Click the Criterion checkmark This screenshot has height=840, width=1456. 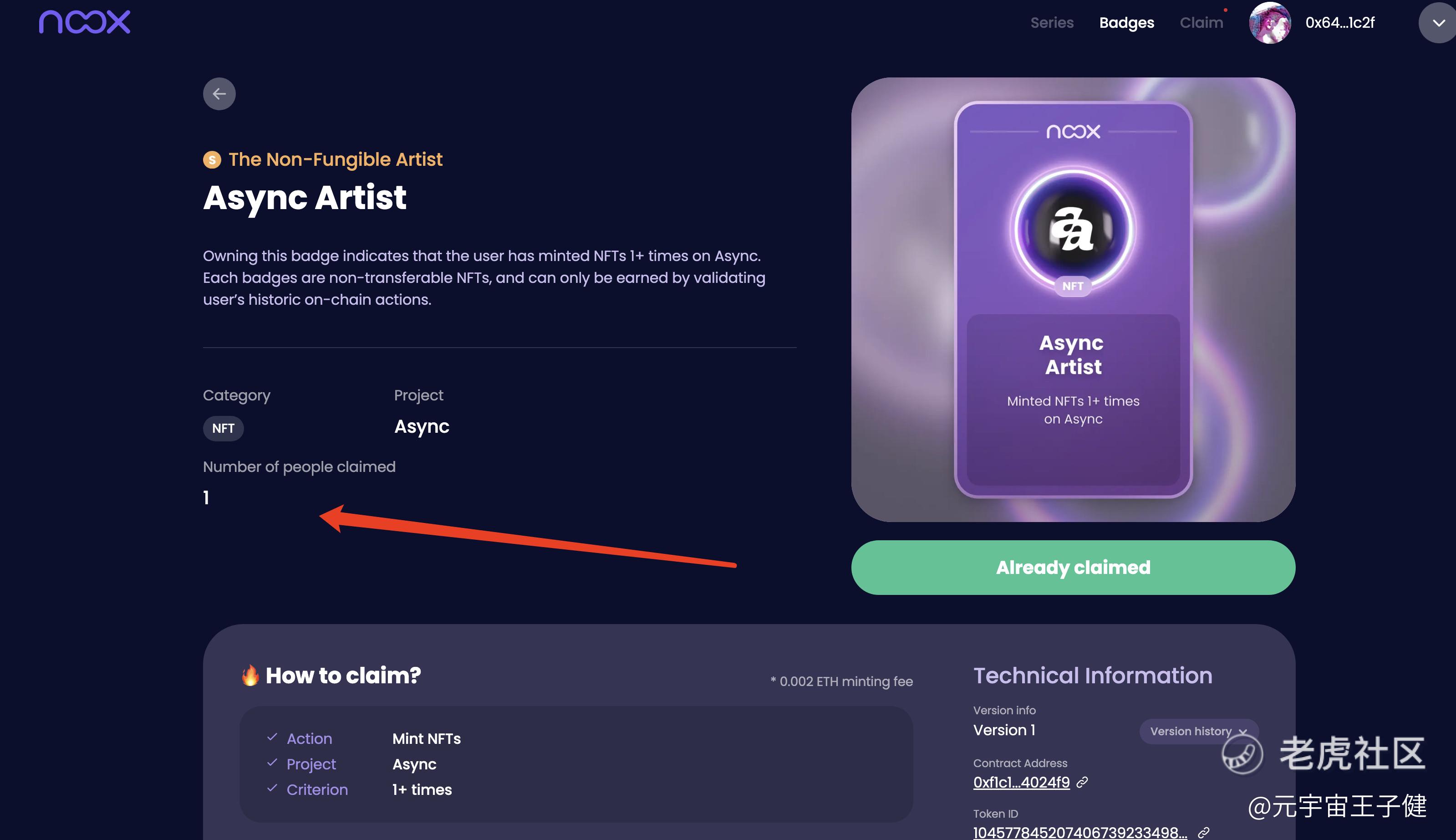pos(272,789)
